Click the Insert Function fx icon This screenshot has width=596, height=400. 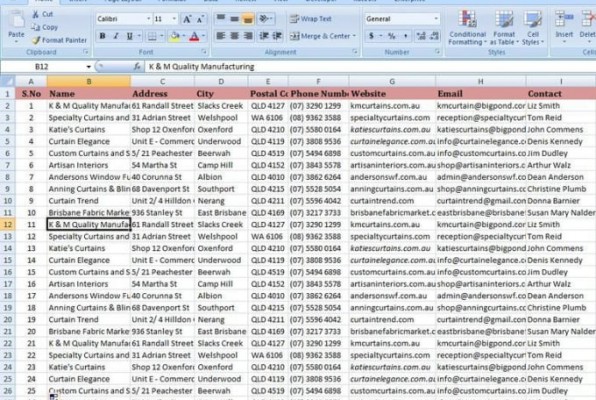(x=137, y=67)
